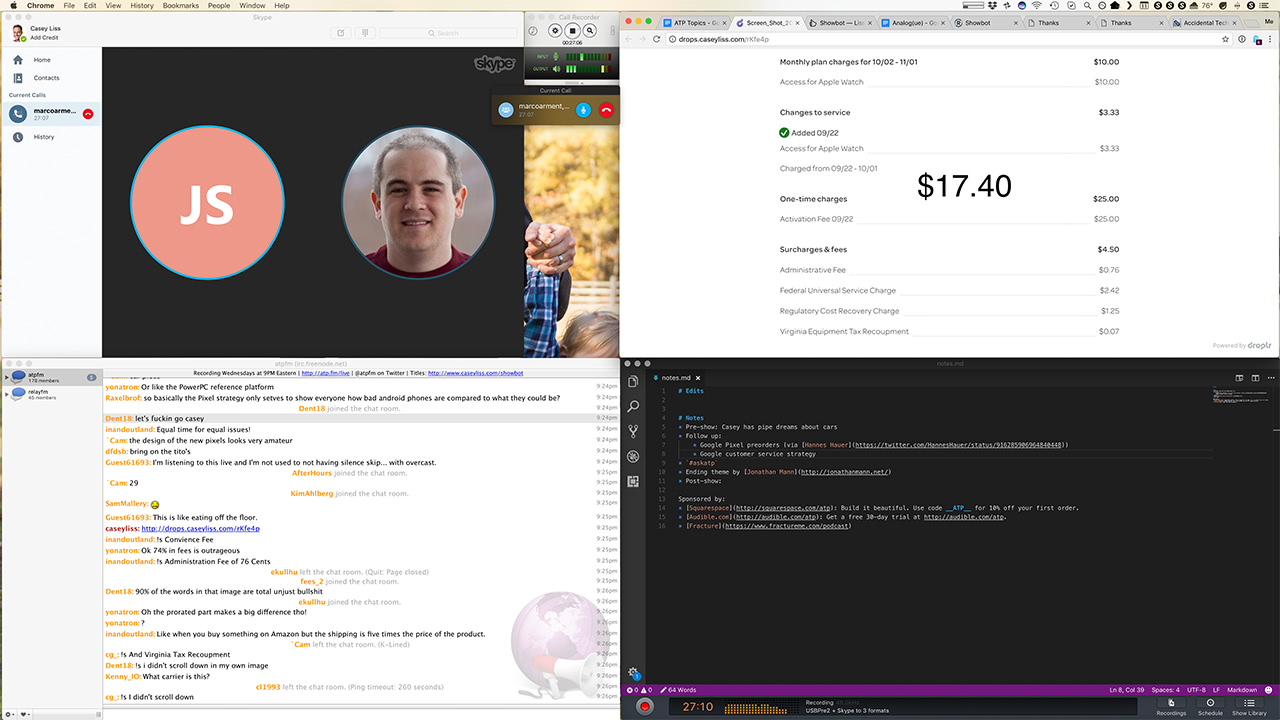Stop recording with the red record button
Screen dimensions: 1280x720
[645, 707]
